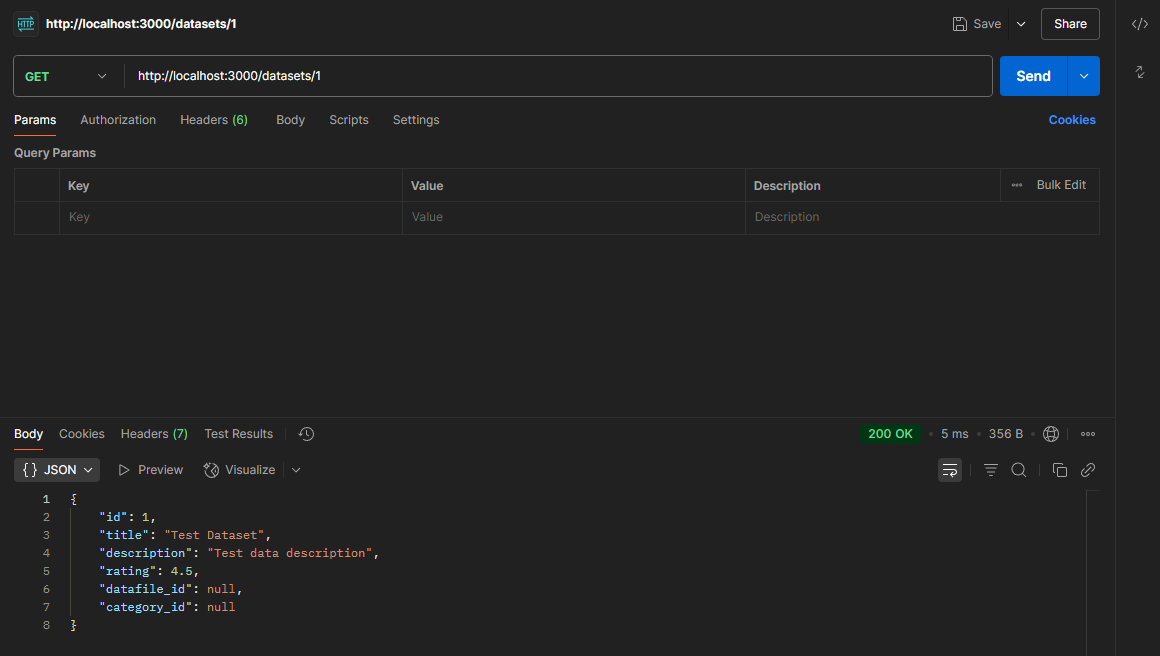Click the query param Value field
This screenshot has height=656, width=1160.
(x=573, y=217)
